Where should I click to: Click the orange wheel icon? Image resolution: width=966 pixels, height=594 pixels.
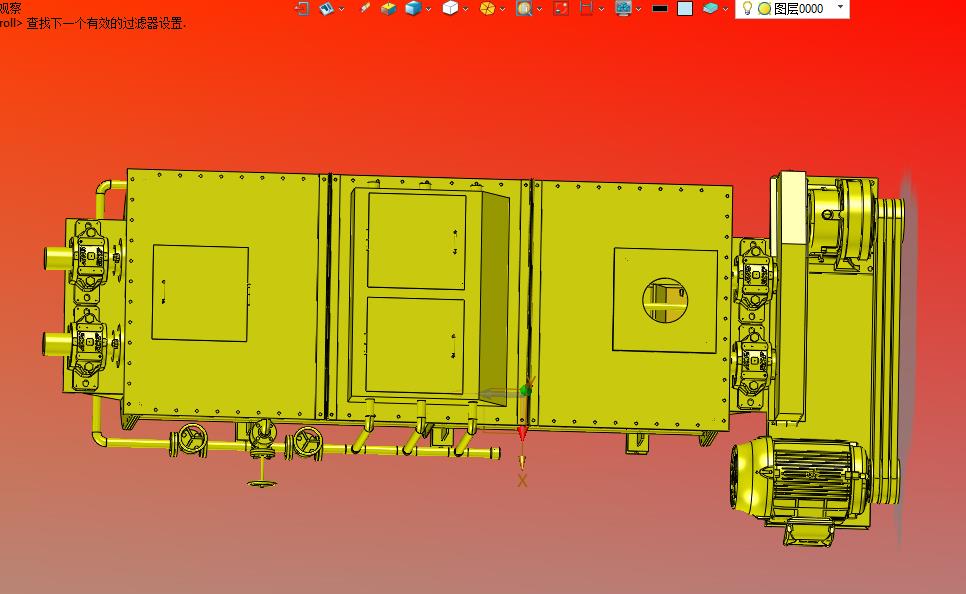pos(487,8)
